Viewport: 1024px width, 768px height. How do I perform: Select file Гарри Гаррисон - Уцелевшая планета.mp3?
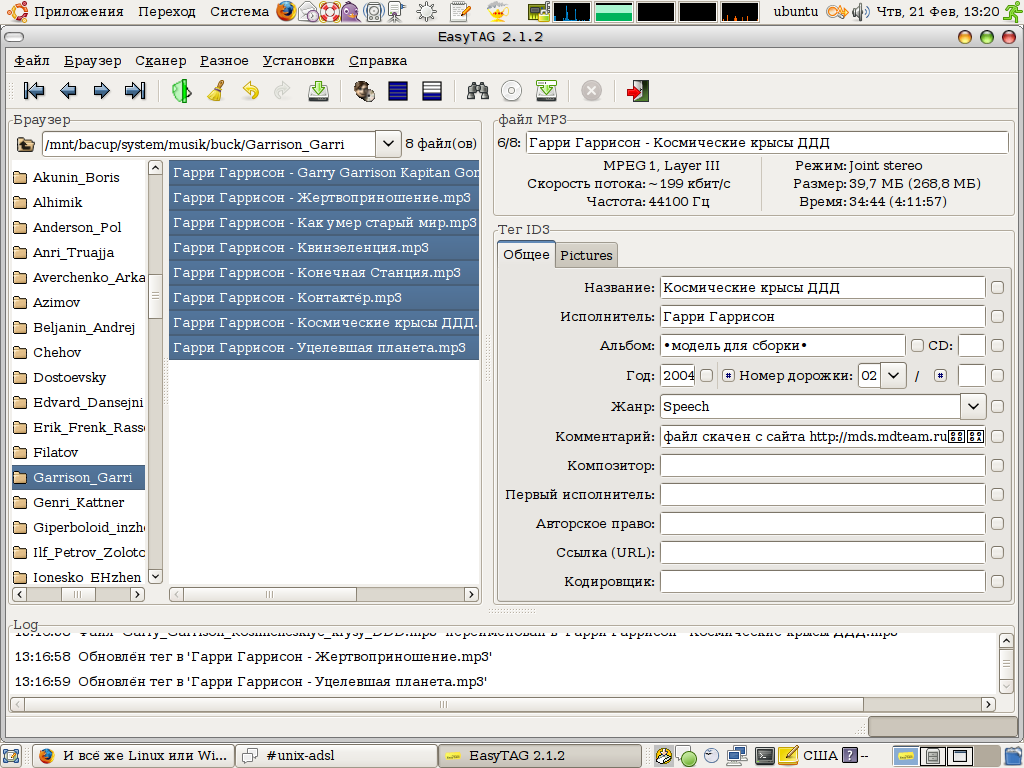click(324, 347)
